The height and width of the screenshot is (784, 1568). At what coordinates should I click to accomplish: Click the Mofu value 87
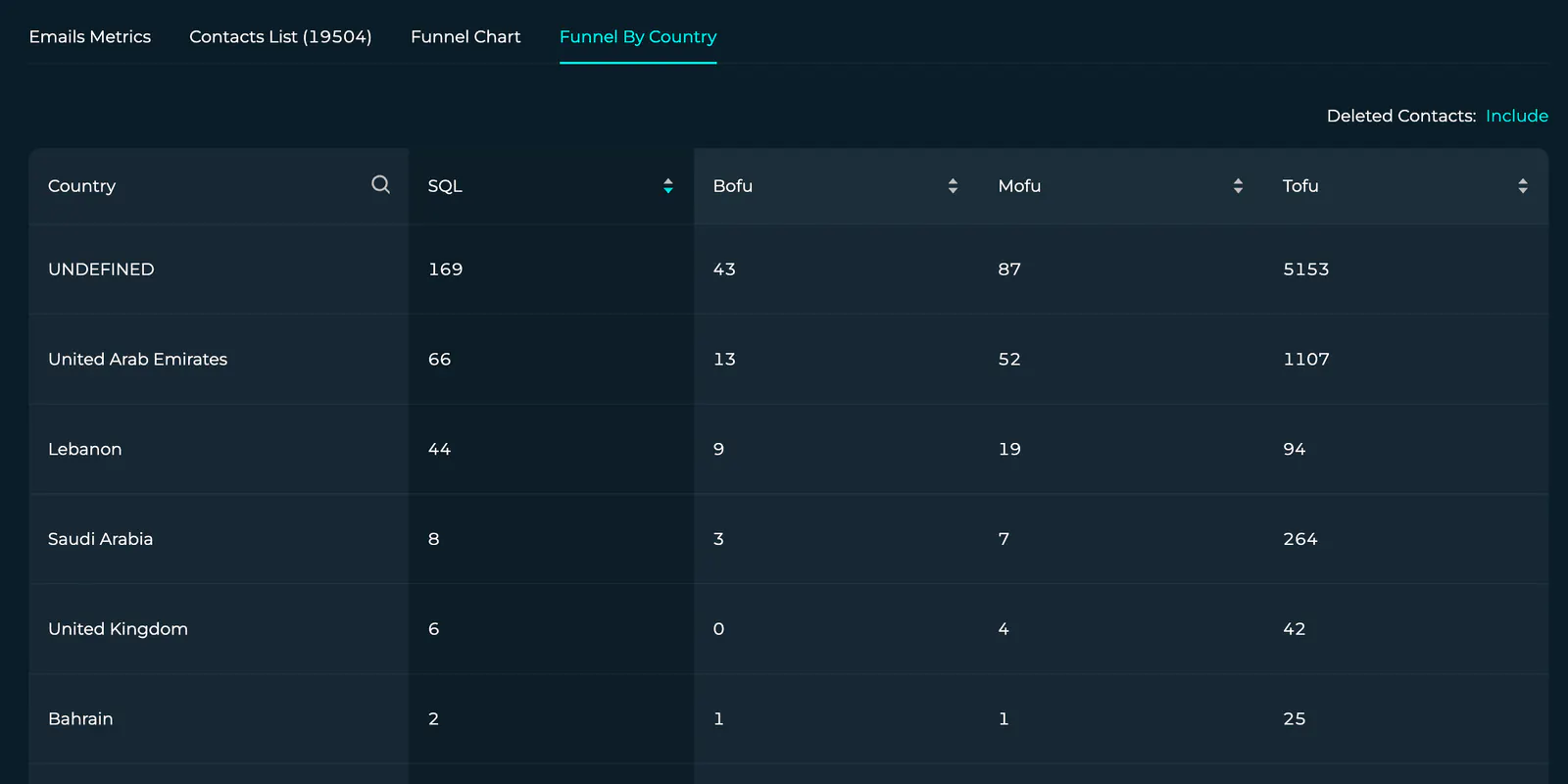tap(1009, 269)
